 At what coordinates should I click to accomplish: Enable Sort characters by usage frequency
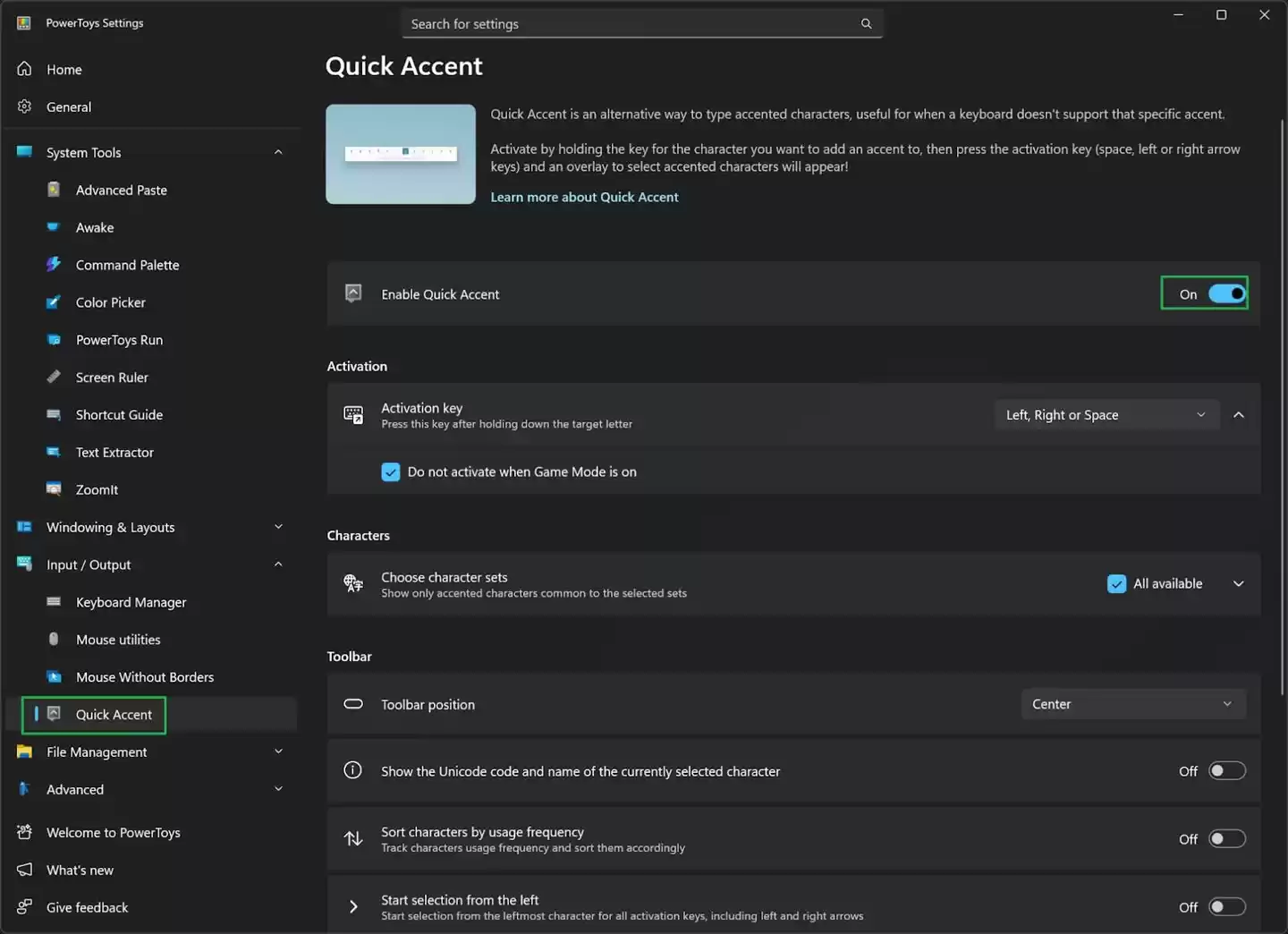[x=1226, y=838]
